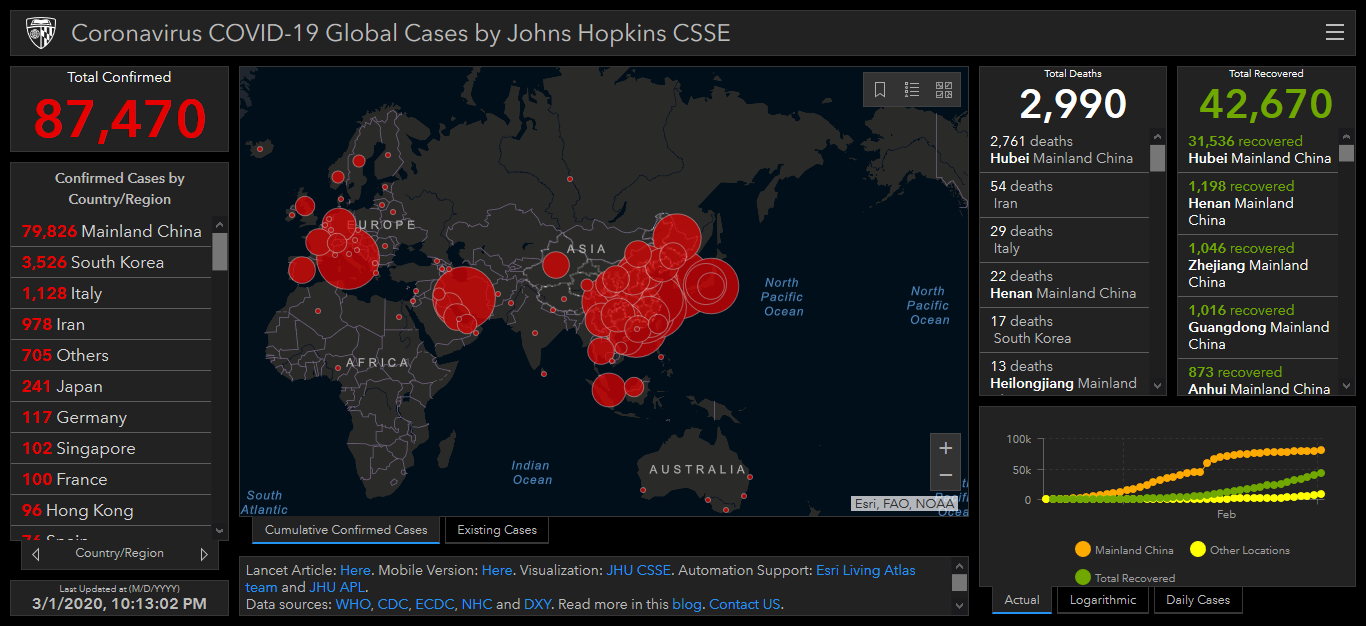Open the WHO data source link
The image size is (1366, 626).
(353, 604)
